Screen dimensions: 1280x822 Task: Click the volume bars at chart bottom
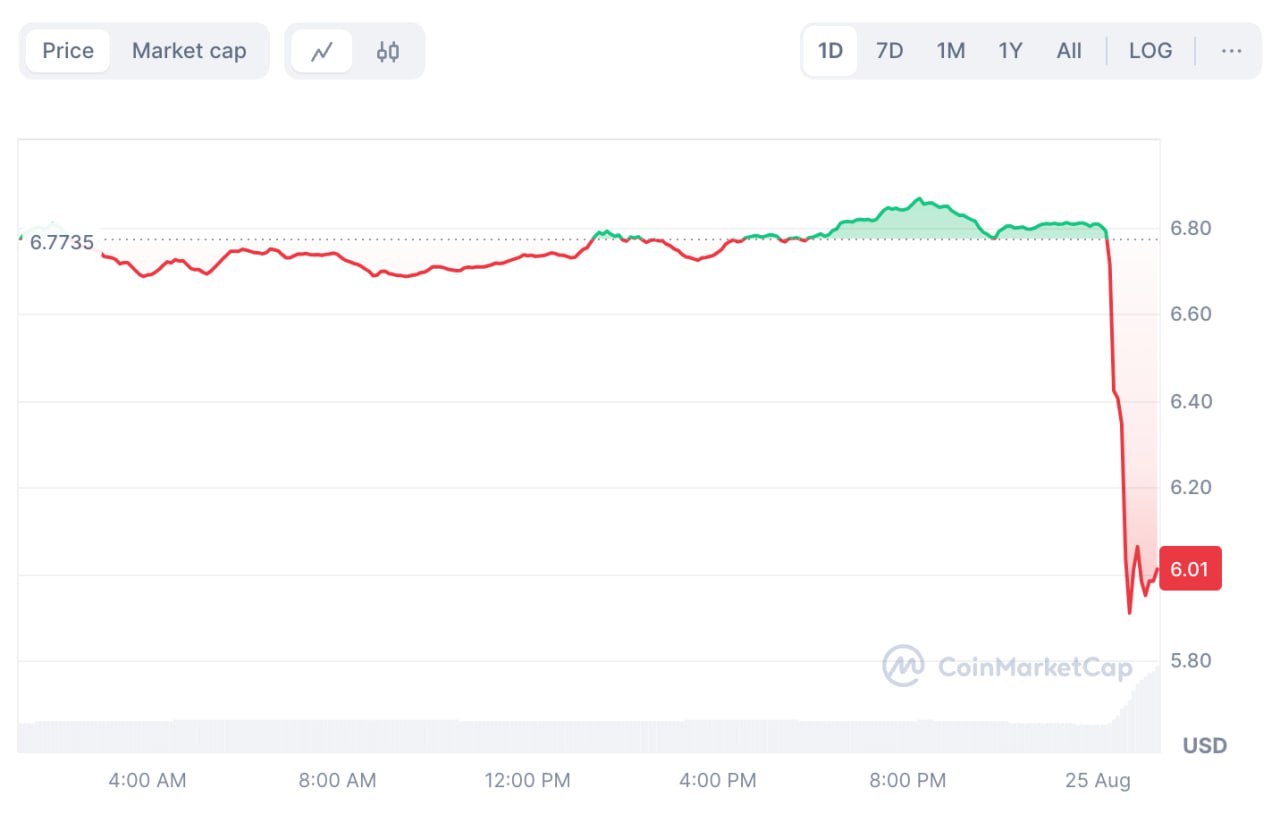(600, 737)
